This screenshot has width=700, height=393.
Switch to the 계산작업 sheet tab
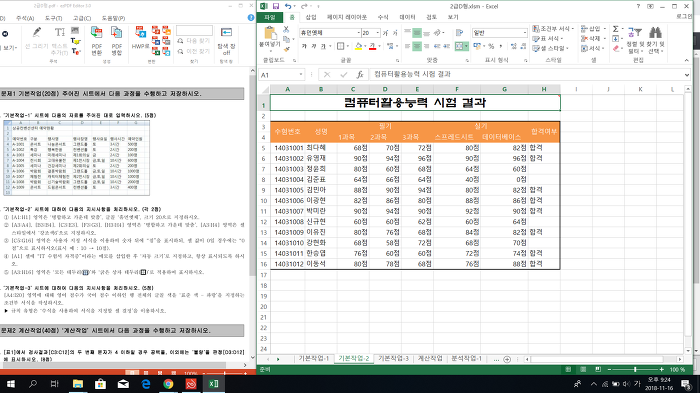click(x=430, y=359)
